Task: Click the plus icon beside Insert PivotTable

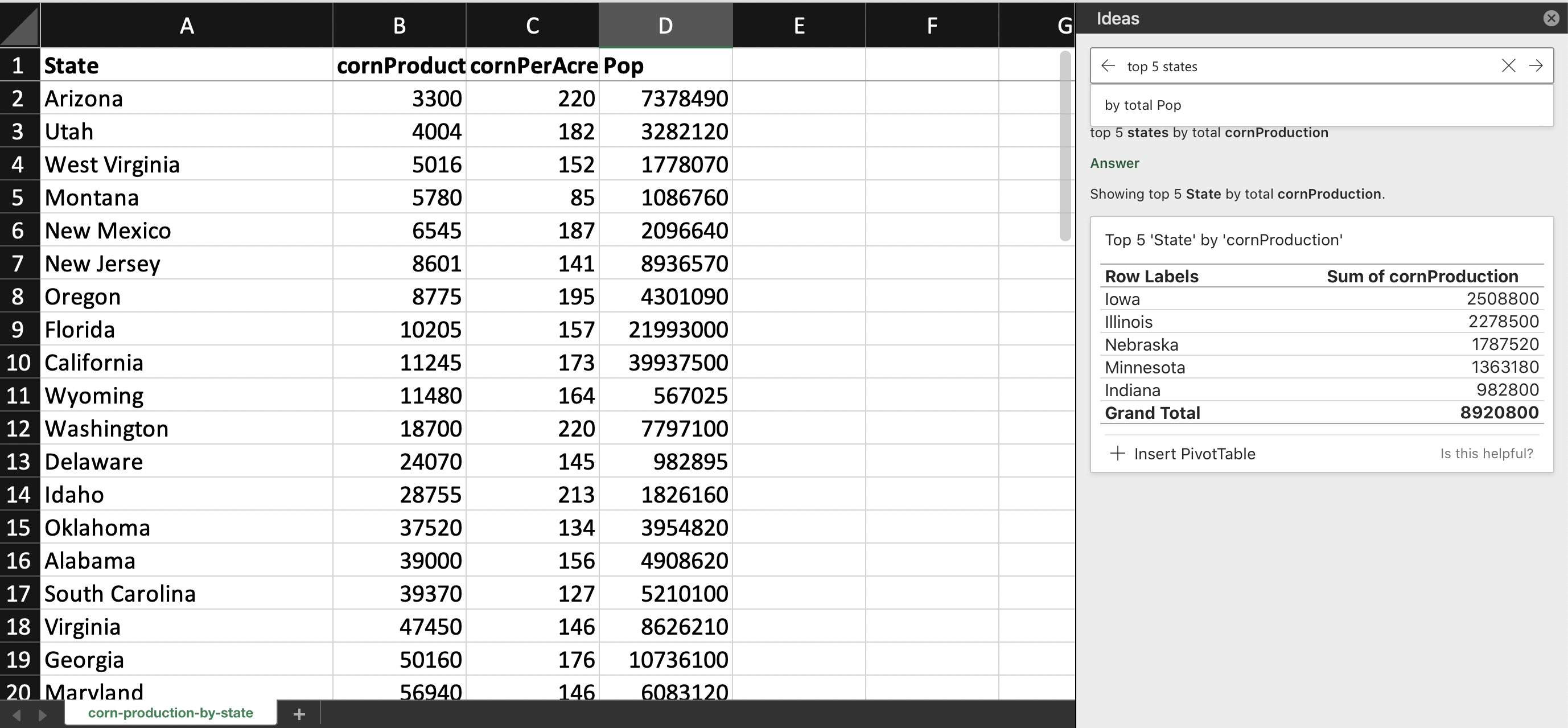Action: [1118, 454]
